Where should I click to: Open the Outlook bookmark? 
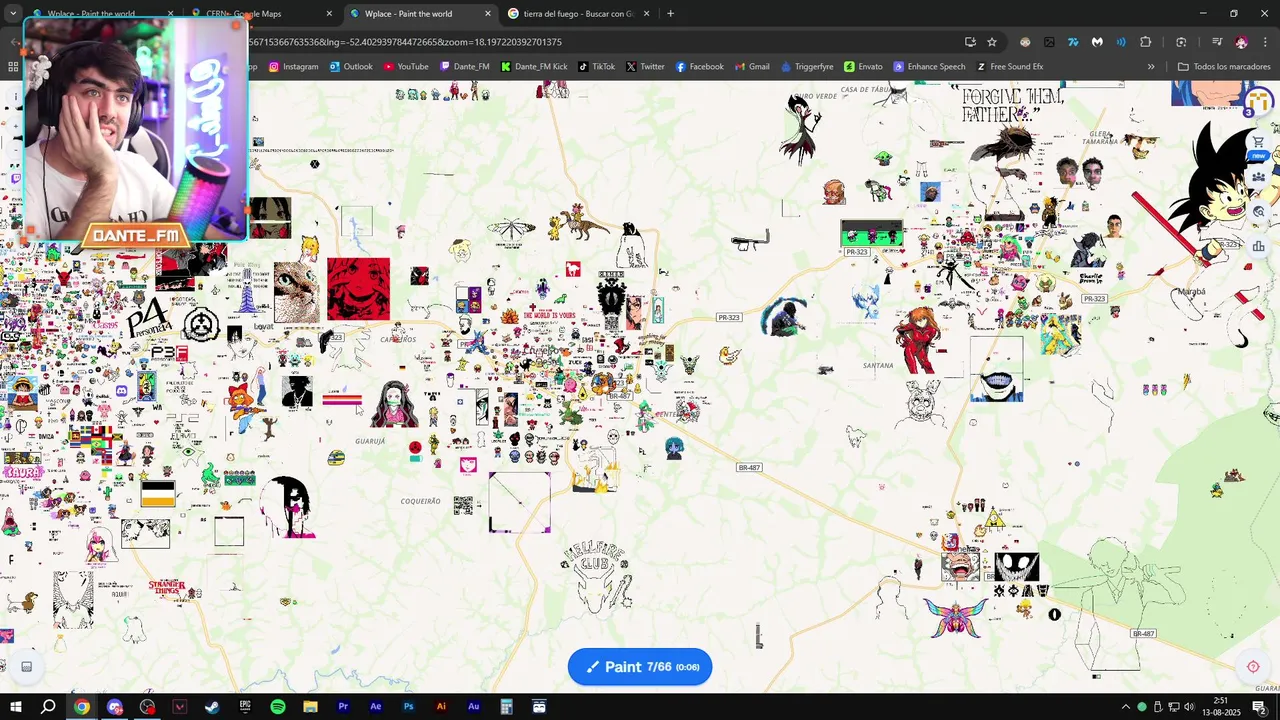[x=350, y=67]
